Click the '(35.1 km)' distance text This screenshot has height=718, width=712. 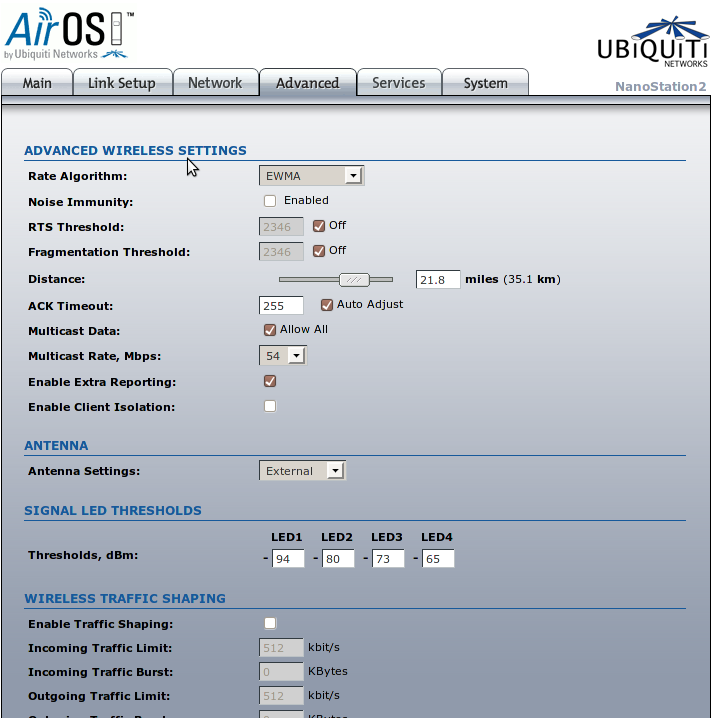click(532, 279)
